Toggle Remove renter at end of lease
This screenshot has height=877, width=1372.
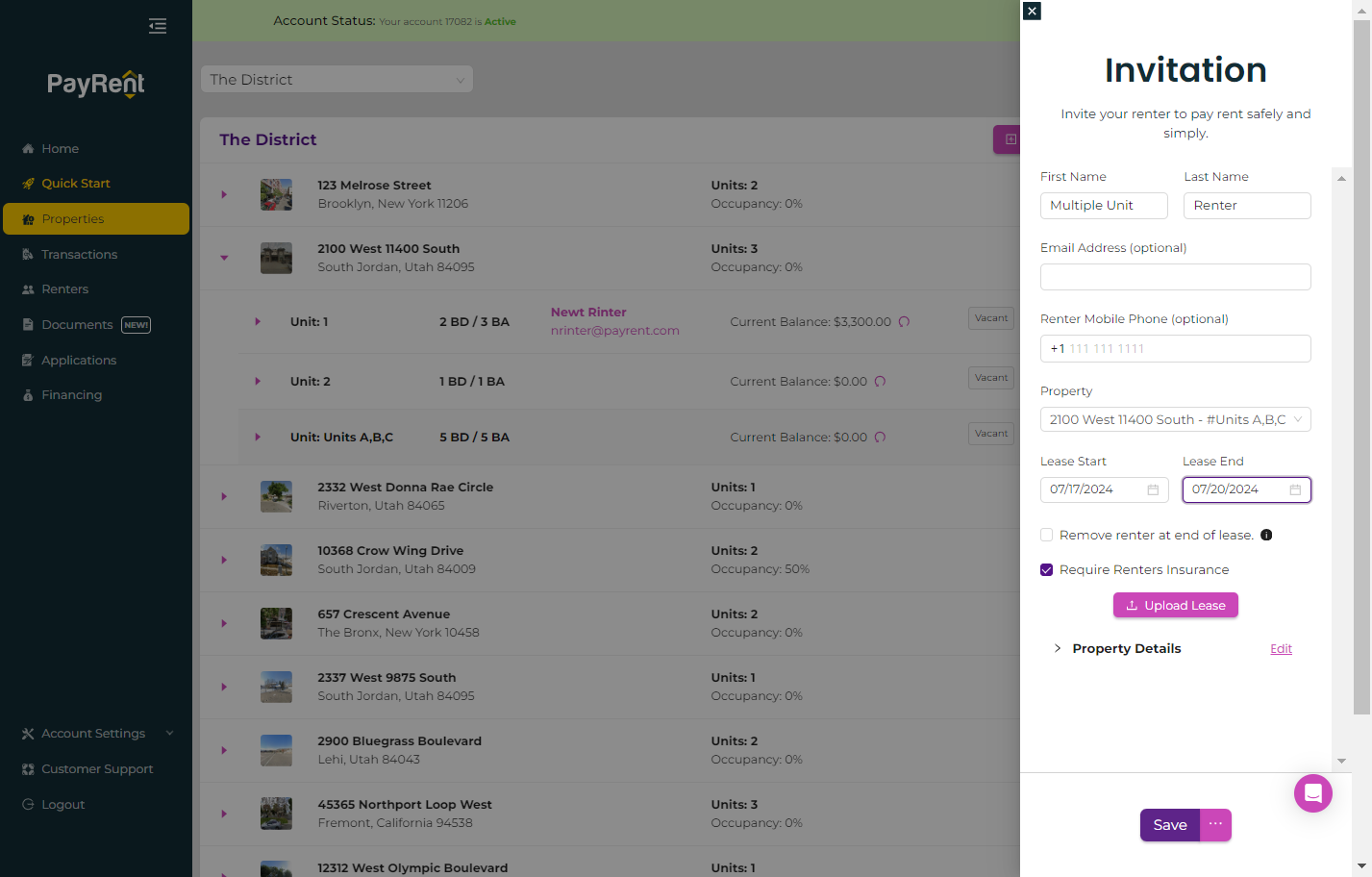click(1046, 535)
